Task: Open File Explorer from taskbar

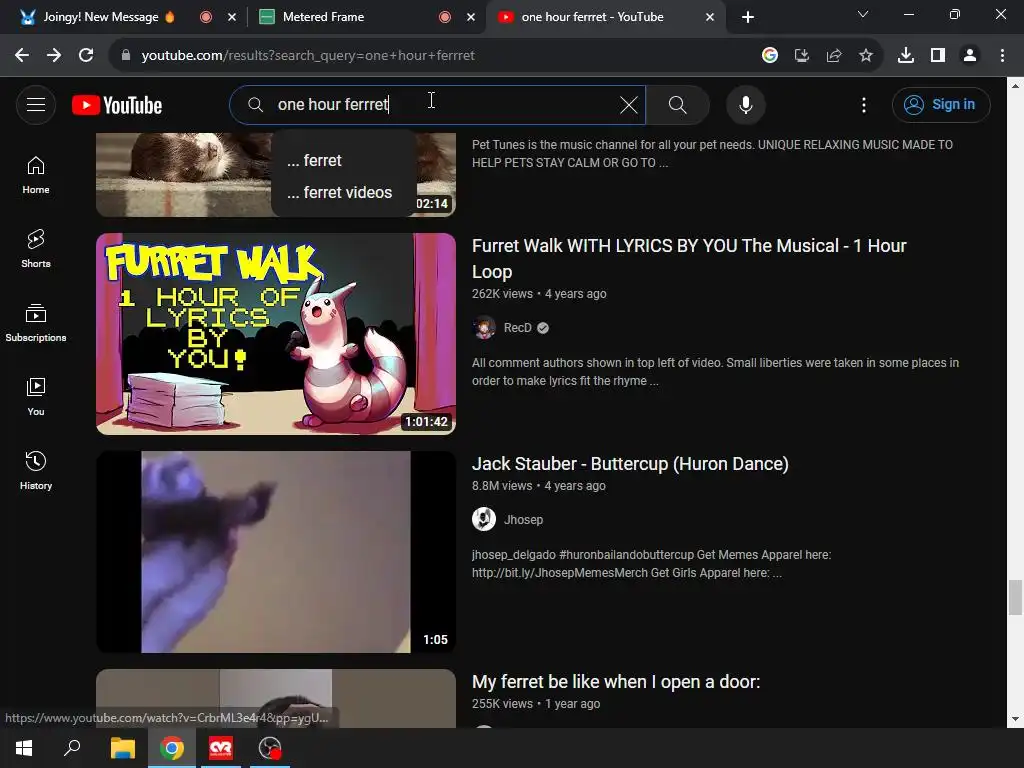Action: coord(122,748)
